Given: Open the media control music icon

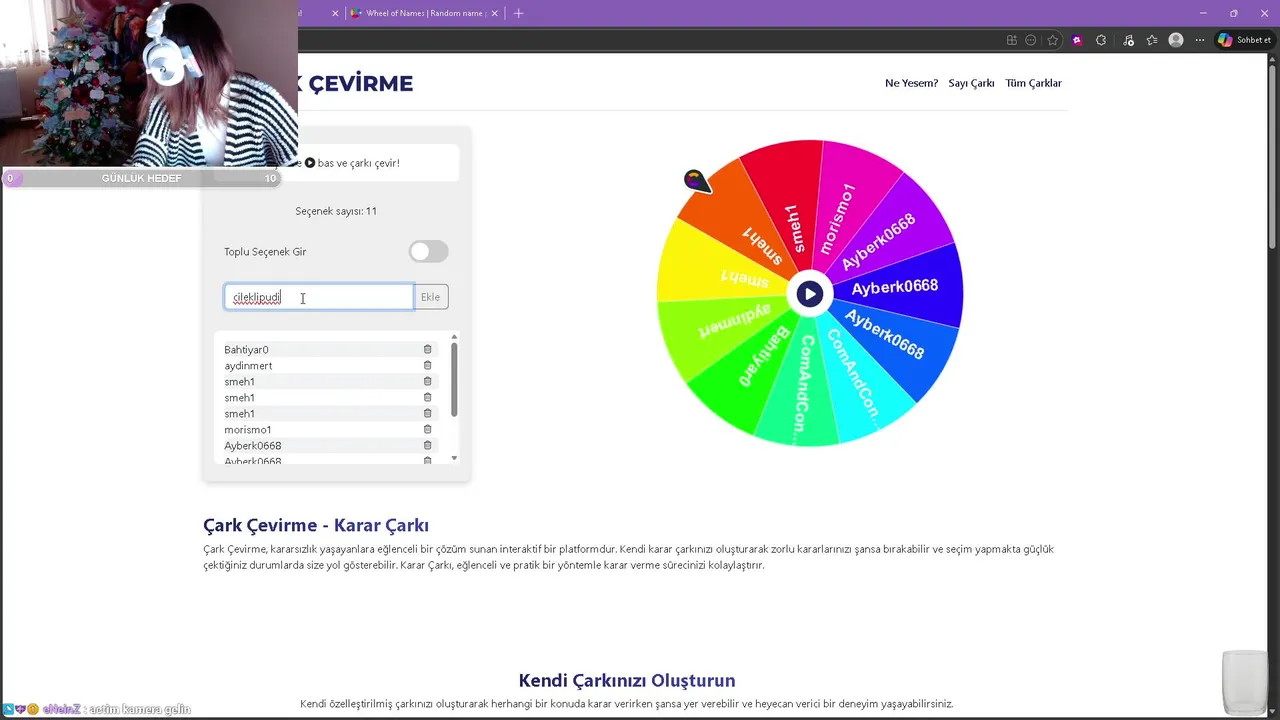Looking at the screenshot, I should [x=1128, y=40].
